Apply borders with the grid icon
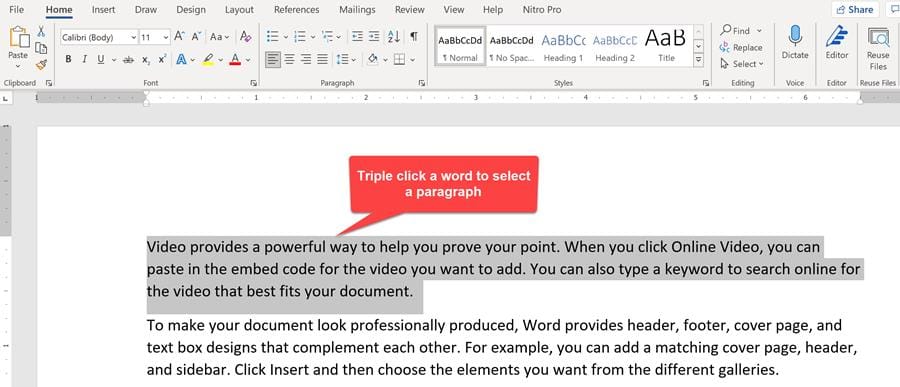The image size is (900, 387). [400, 59]
